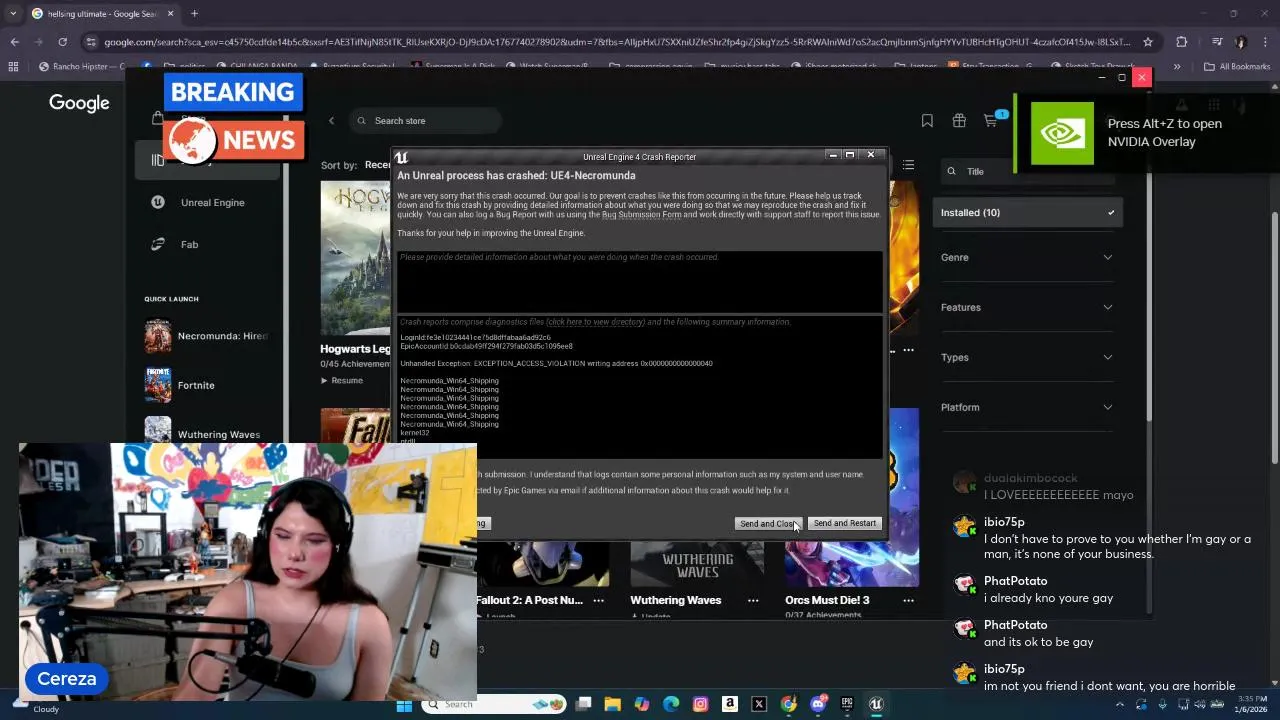This screenshot has width=1280, height=720.
Task: Toggle the Installed (10) filter
Action: pos(1028,212)
